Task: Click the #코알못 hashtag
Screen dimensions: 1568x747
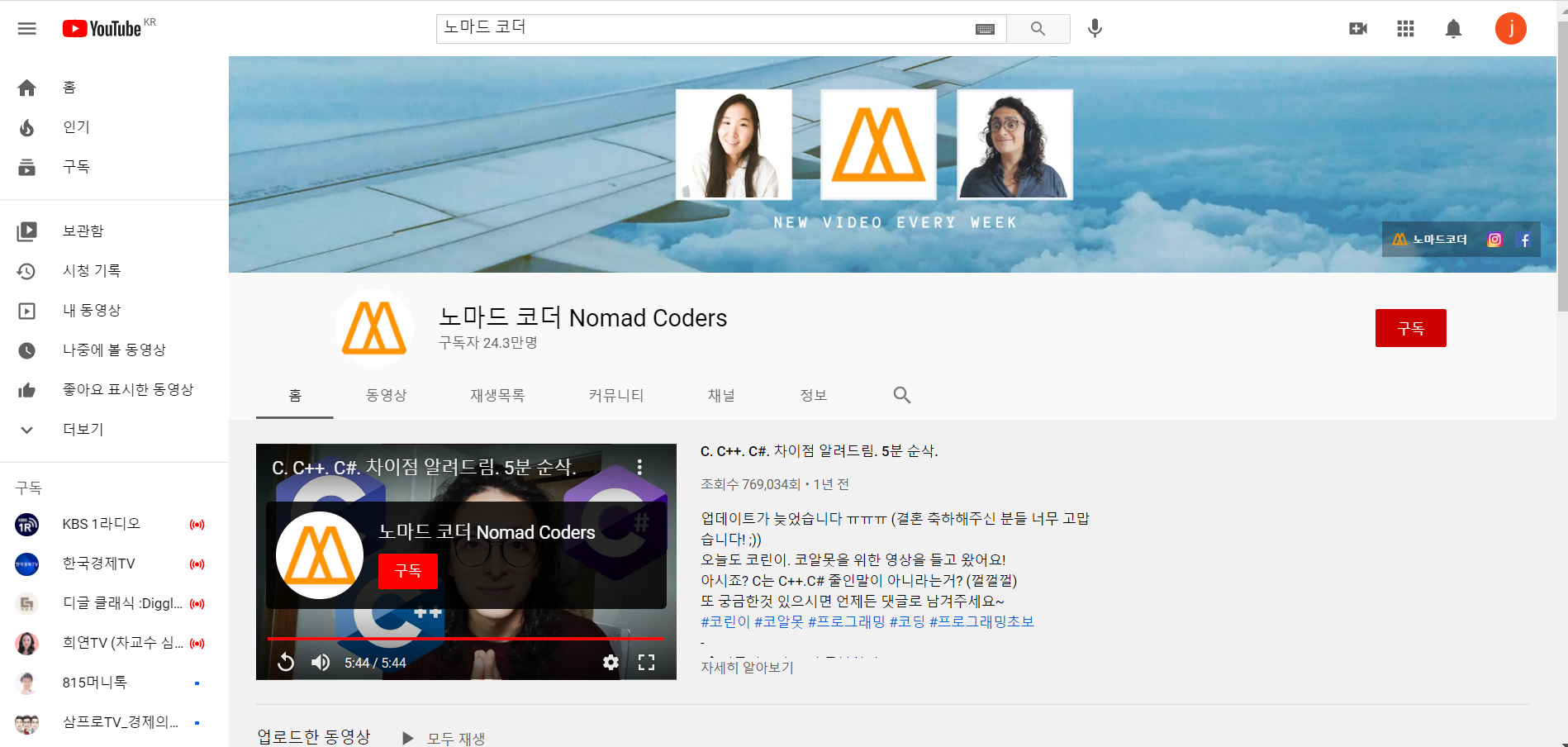Action: pos(778,621)
